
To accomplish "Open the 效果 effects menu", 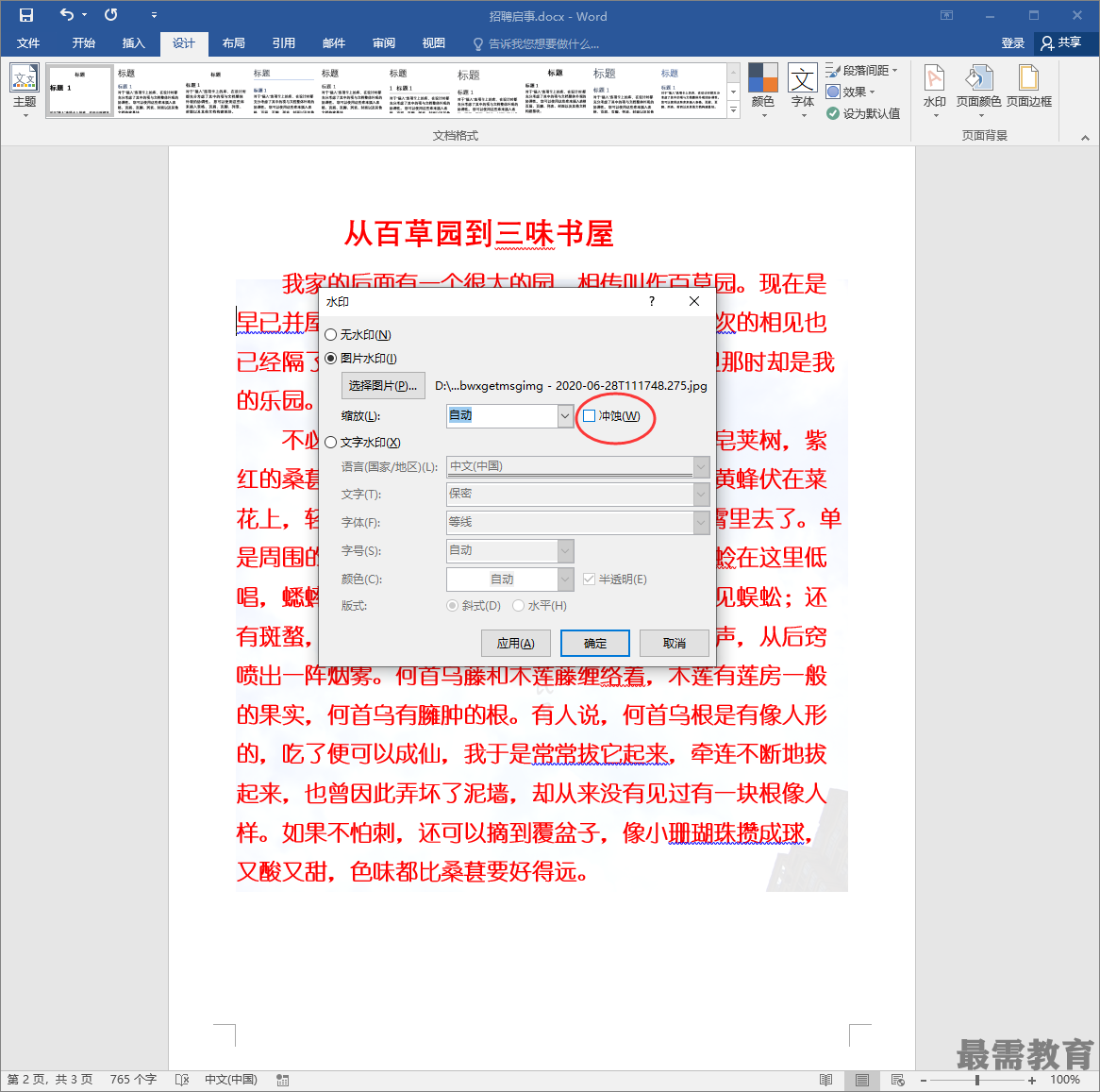I will click(850, 92).
